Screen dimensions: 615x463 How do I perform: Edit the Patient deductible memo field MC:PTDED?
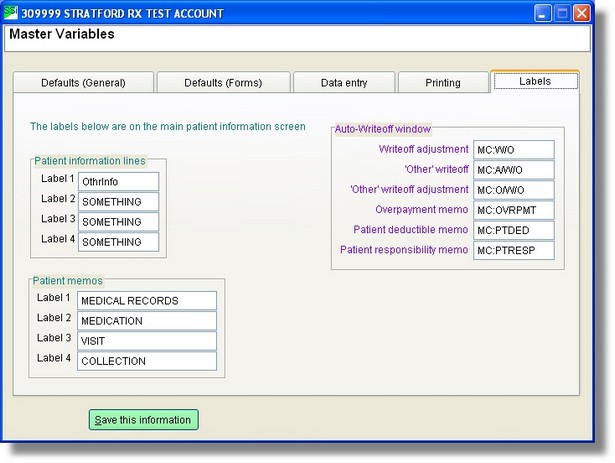pos(514,230)
